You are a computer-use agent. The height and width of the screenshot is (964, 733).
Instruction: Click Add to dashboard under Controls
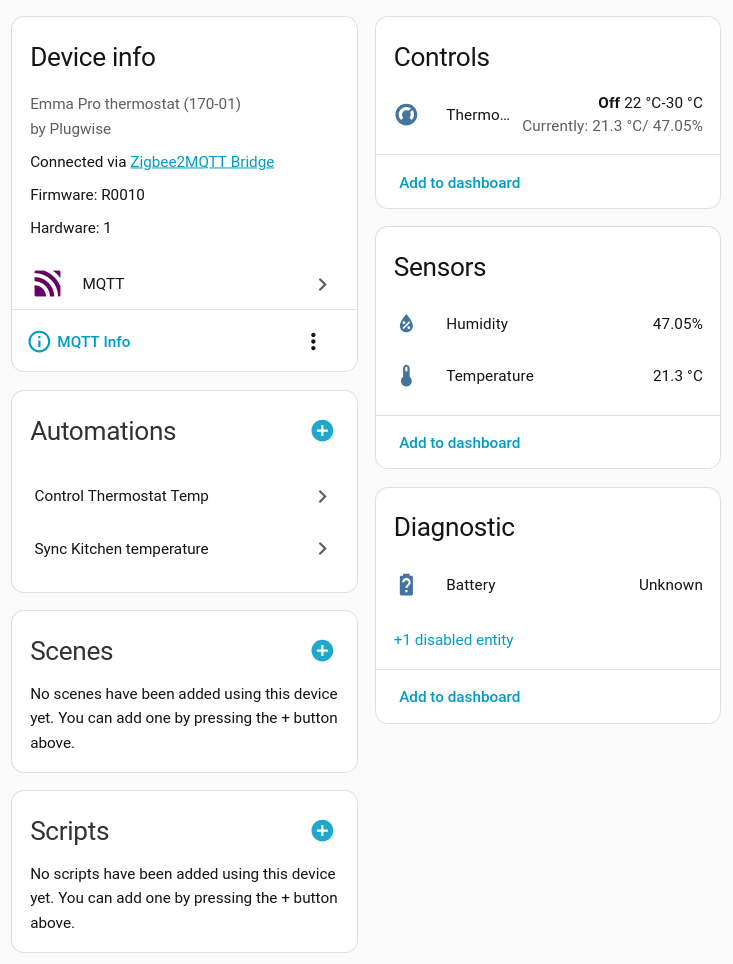click(x=460, y=183)
